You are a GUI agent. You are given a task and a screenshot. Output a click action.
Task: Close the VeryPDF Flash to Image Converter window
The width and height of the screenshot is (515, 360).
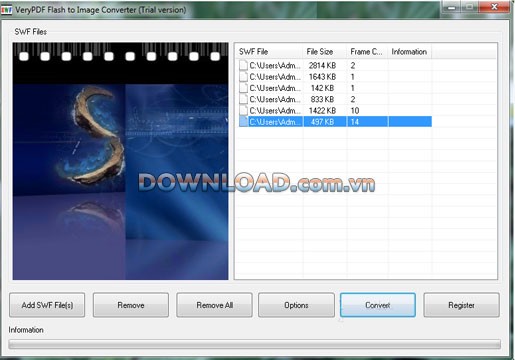pyautogui.click(x=494, y=7)
